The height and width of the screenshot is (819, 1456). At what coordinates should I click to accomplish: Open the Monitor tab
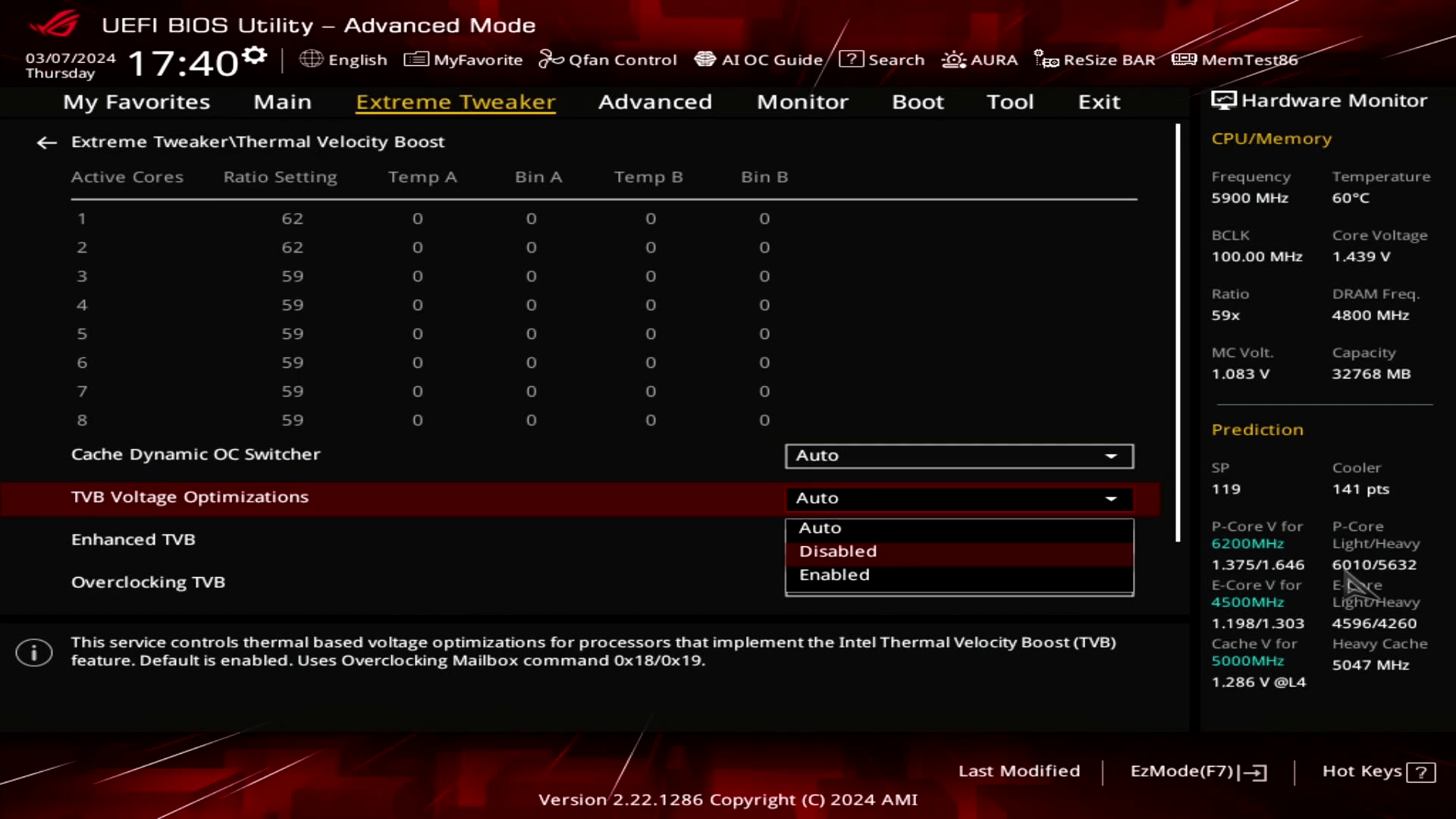tap(802, 102)
